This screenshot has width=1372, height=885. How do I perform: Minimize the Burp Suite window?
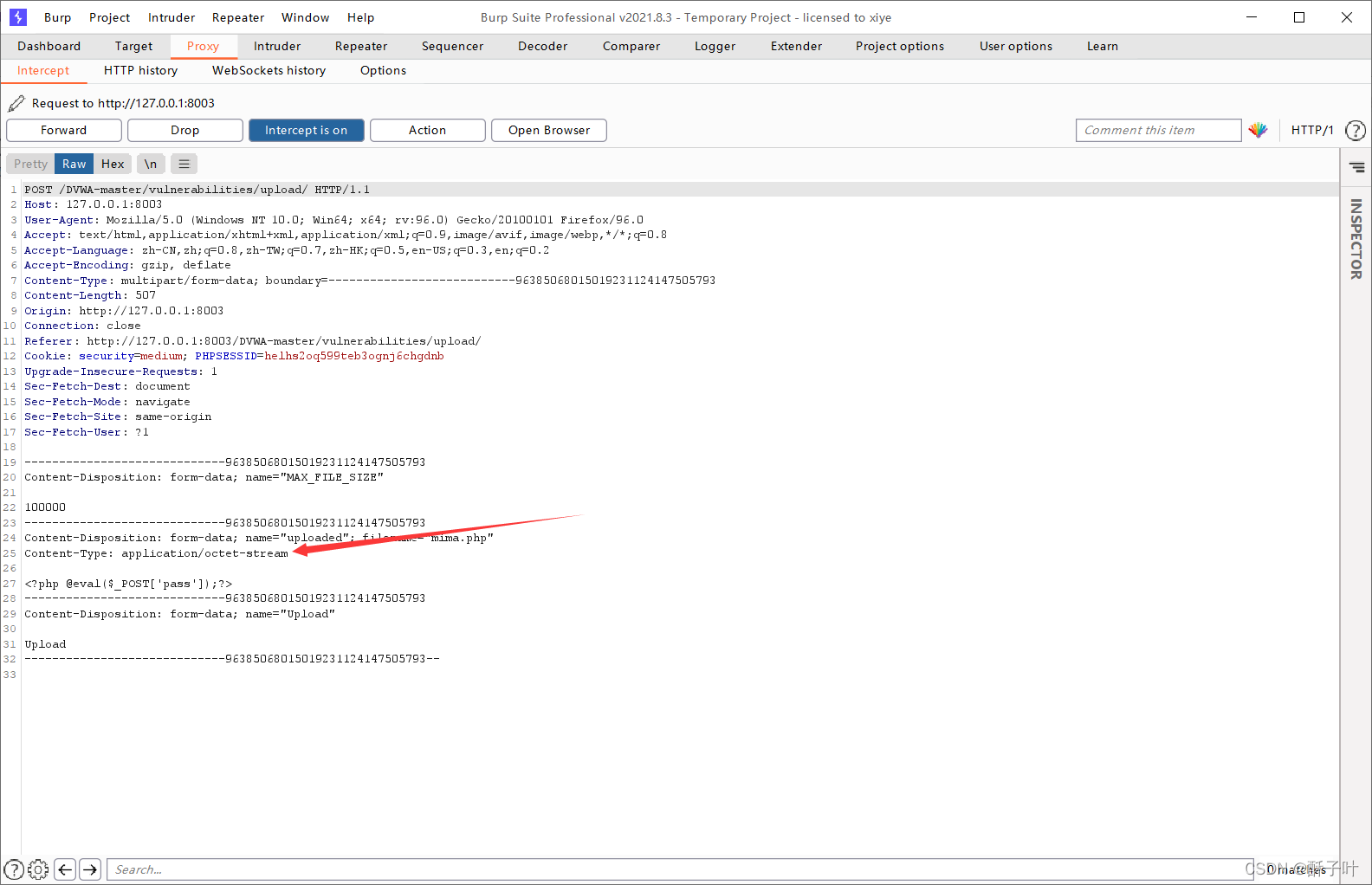(1252, 17)
